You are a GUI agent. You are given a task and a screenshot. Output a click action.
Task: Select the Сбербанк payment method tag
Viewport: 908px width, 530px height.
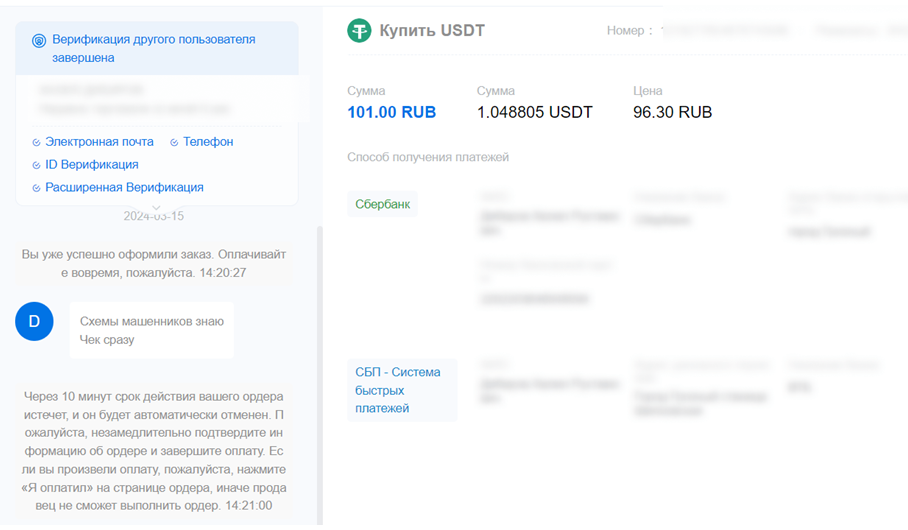[x=382, y=204]
